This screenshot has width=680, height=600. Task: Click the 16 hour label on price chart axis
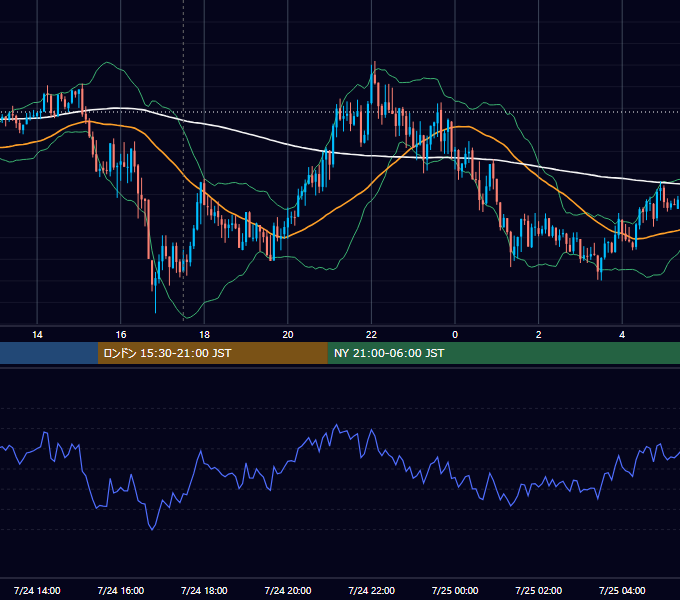tap(121, 335)
